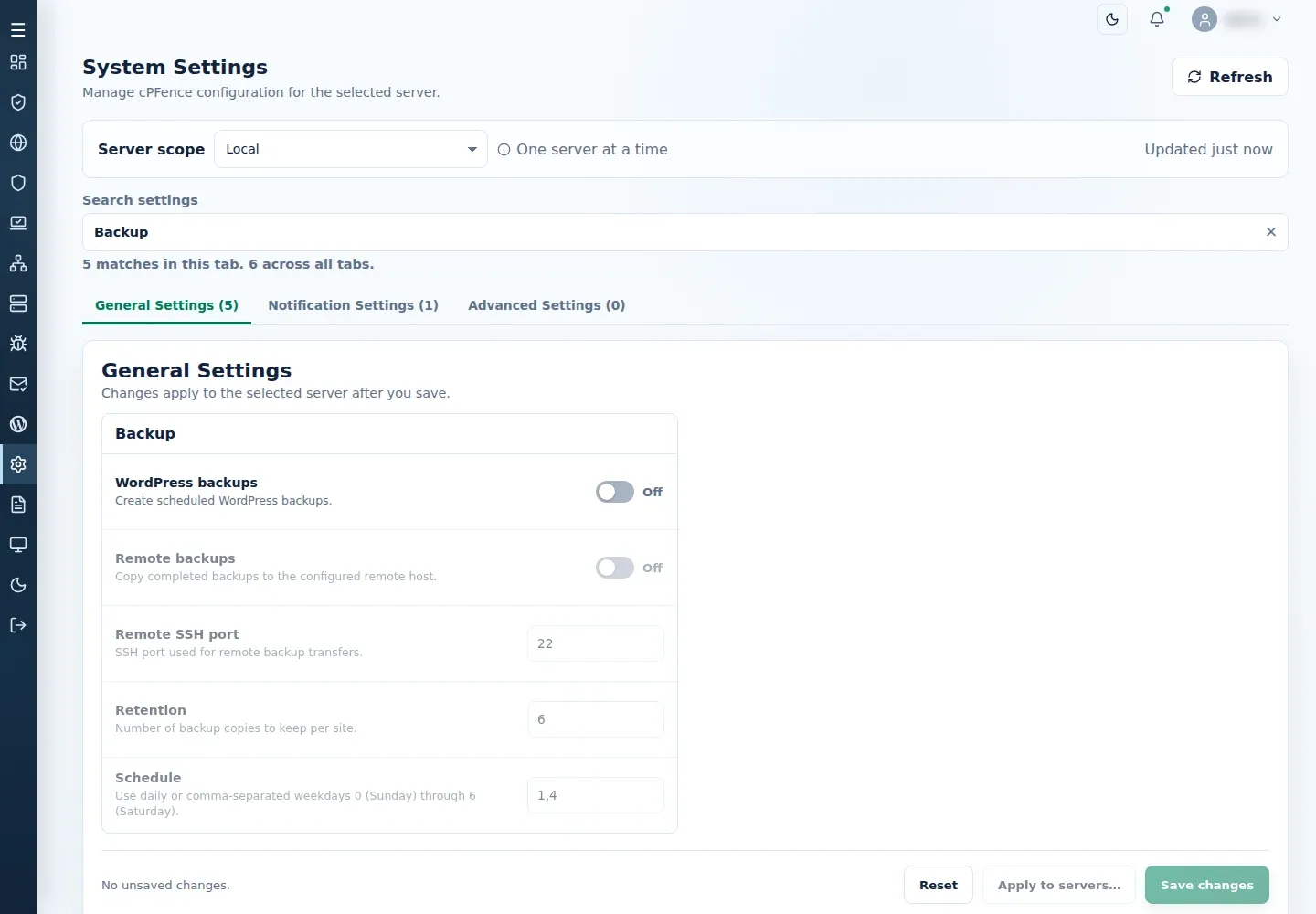The width and height of the screenshot is (1316, 914).
Task: Click the Retention value field
Action: (596, 719)
